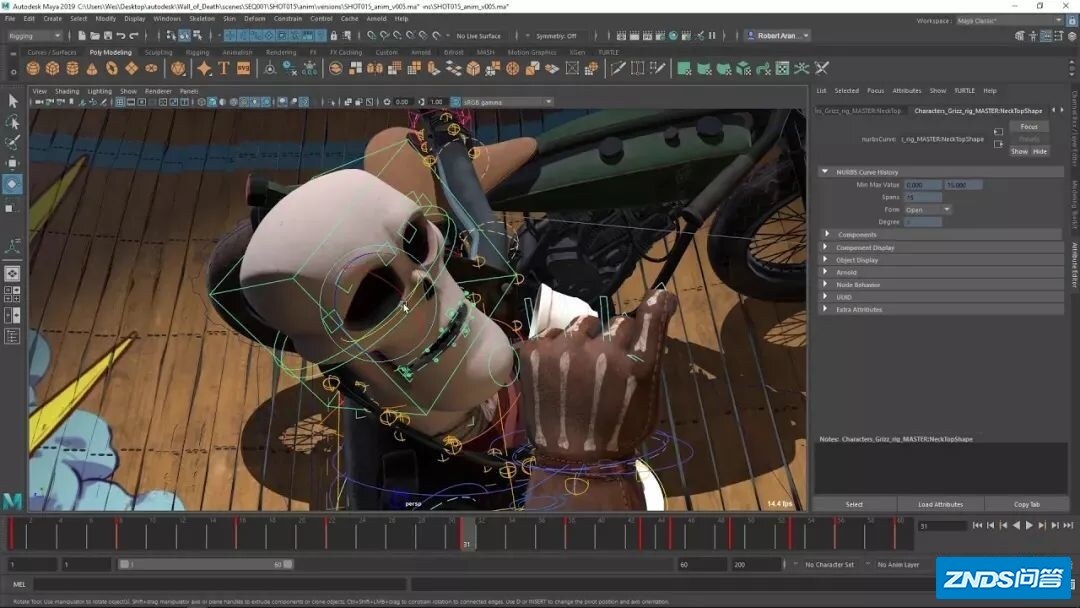This screenshot has height=608, width=1080.
Task: Click the Focus button in Attribute Editor
Action: tap(1029, 127)
